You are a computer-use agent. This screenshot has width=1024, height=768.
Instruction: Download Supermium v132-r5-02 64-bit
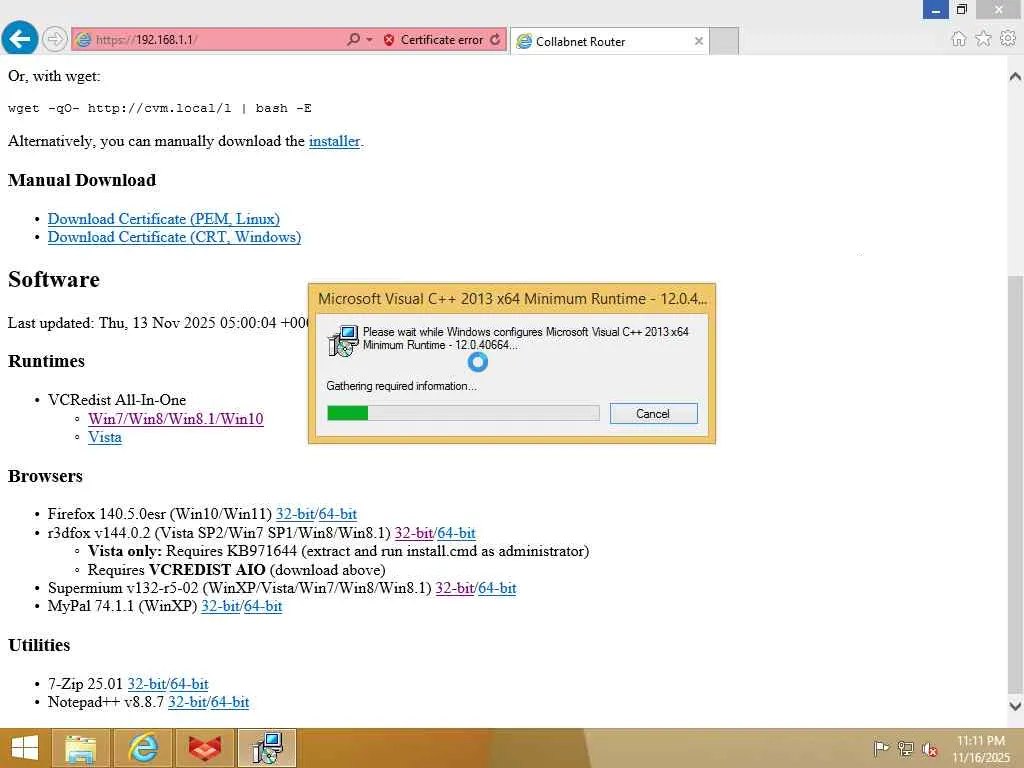click(x=497, y=588)
